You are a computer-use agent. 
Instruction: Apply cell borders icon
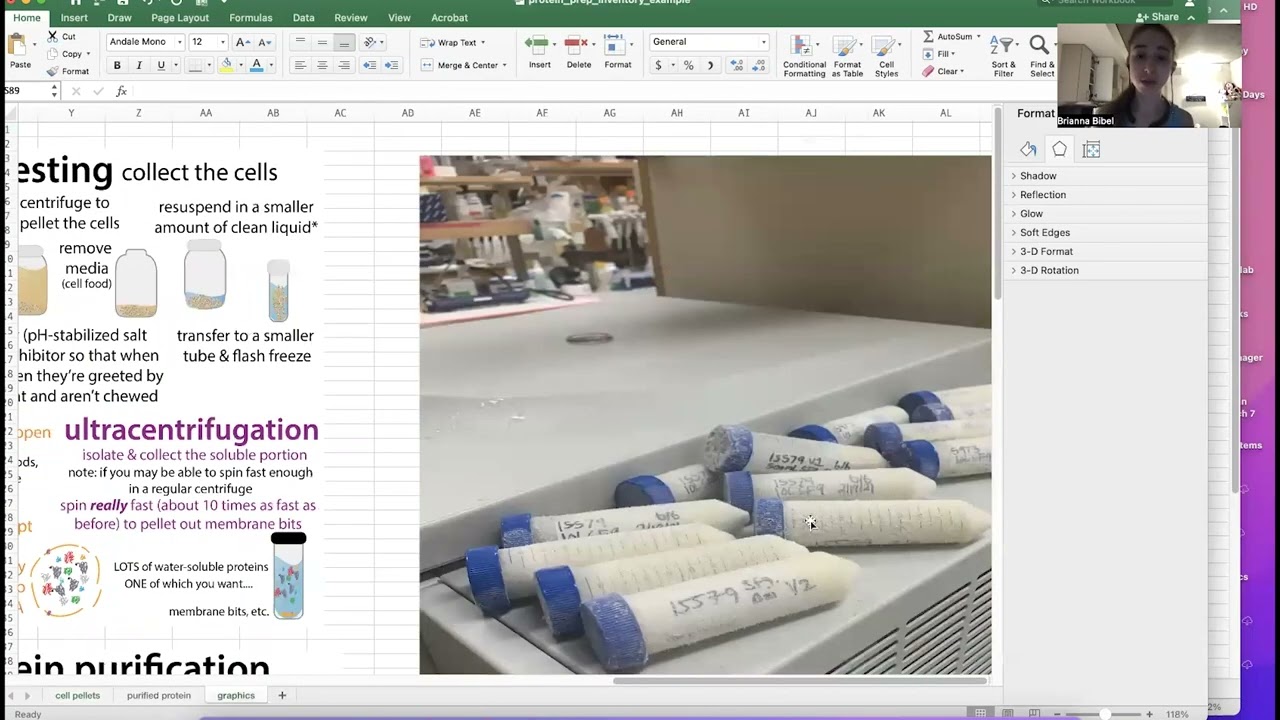195,65
